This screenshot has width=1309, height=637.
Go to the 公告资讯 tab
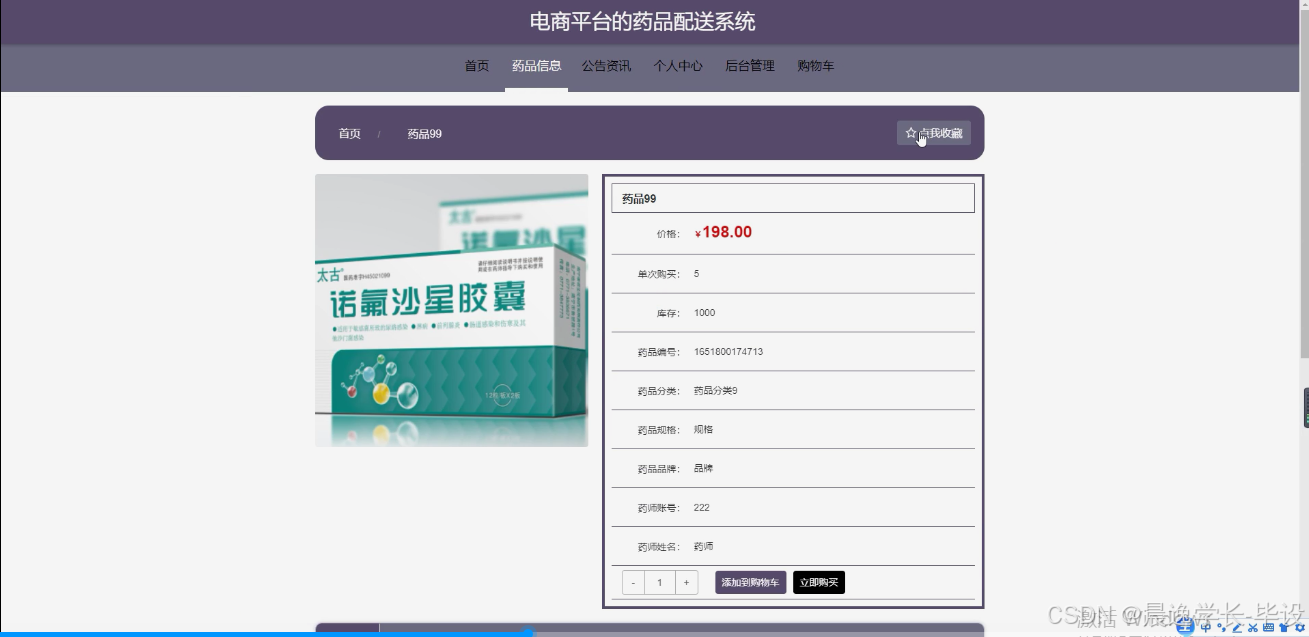(606, 66)
